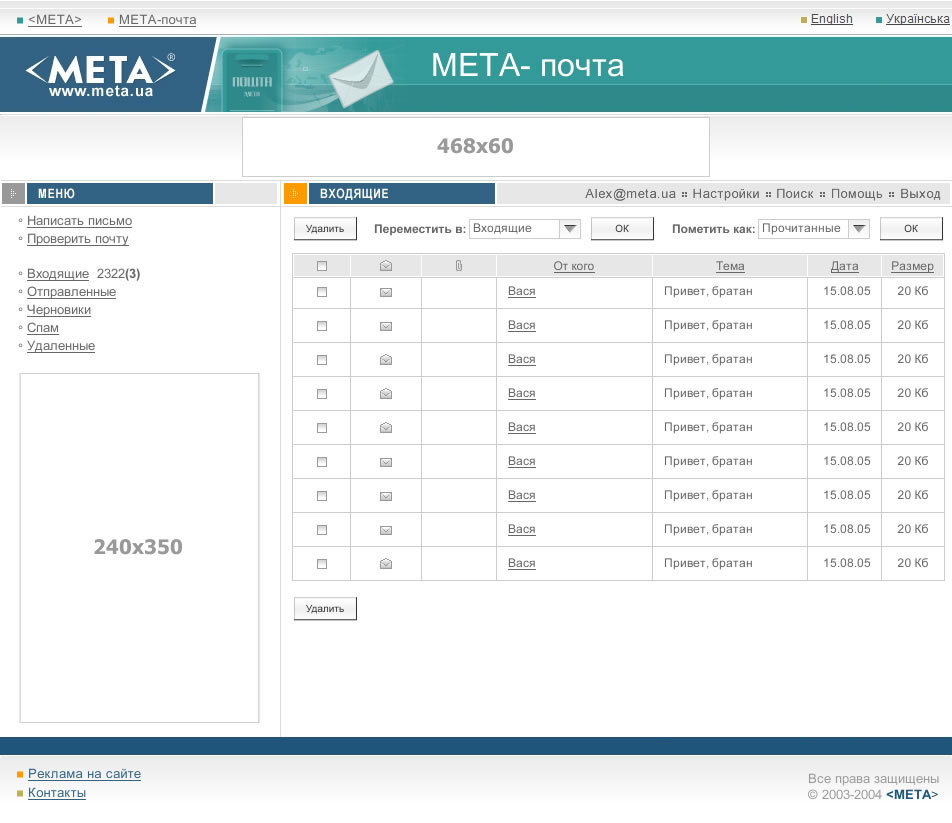Open Поиск in the account bar

(x=794, y=194)
